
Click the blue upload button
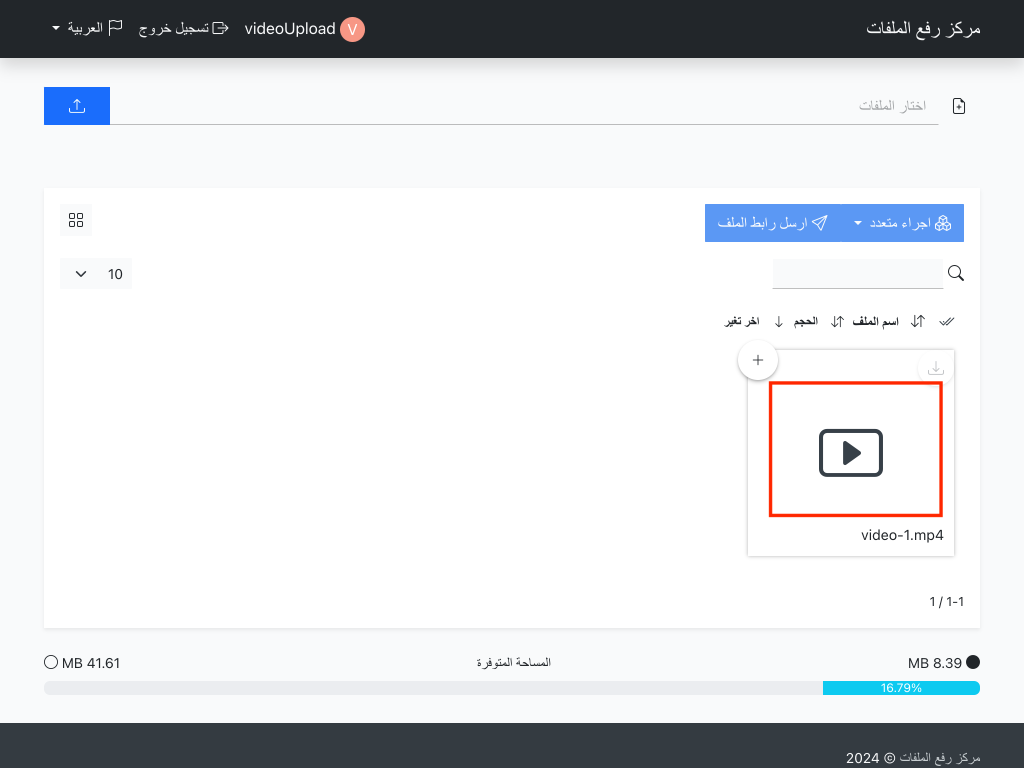pyautogui.click(x=77, y=106)
